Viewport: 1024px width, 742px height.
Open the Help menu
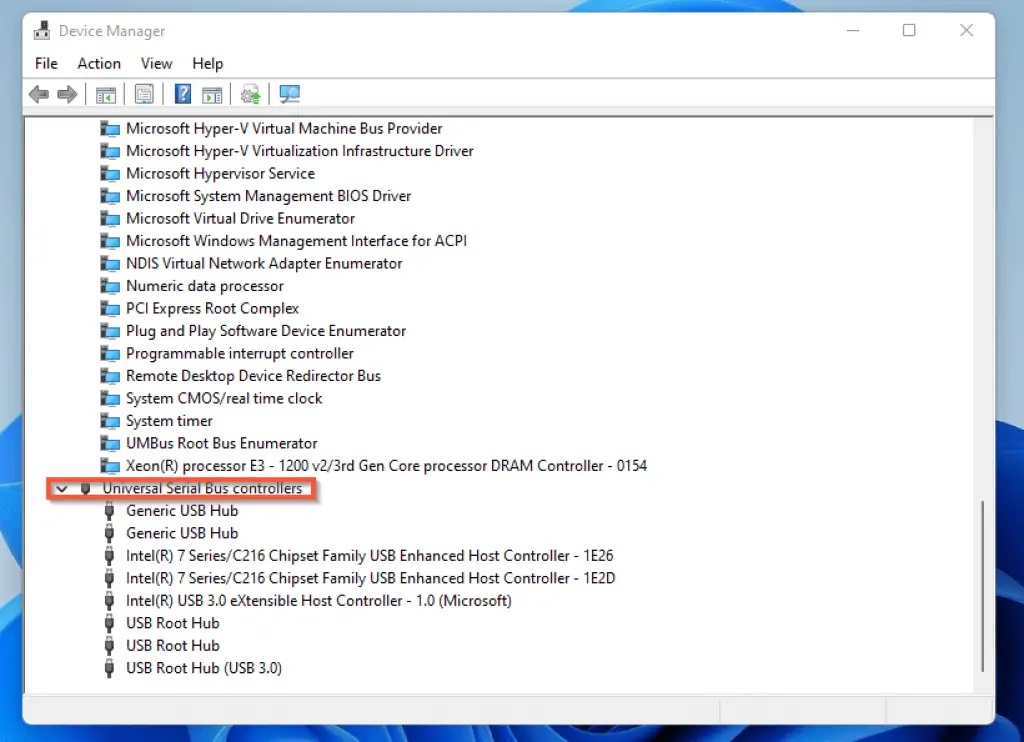click(207, 63)
